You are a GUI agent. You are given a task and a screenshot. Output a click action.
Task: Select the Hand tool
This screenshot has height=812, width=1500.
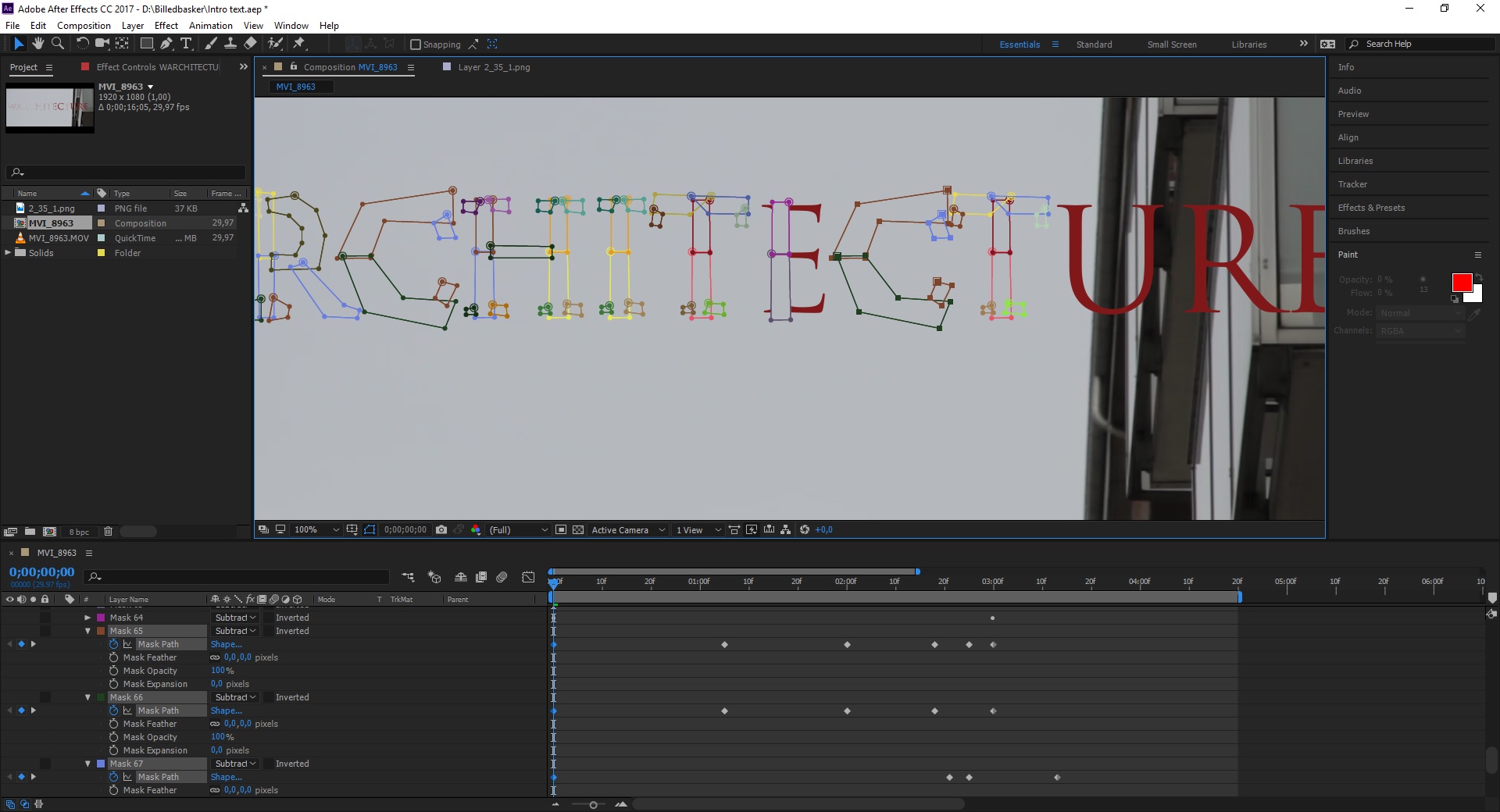(37, 44)
